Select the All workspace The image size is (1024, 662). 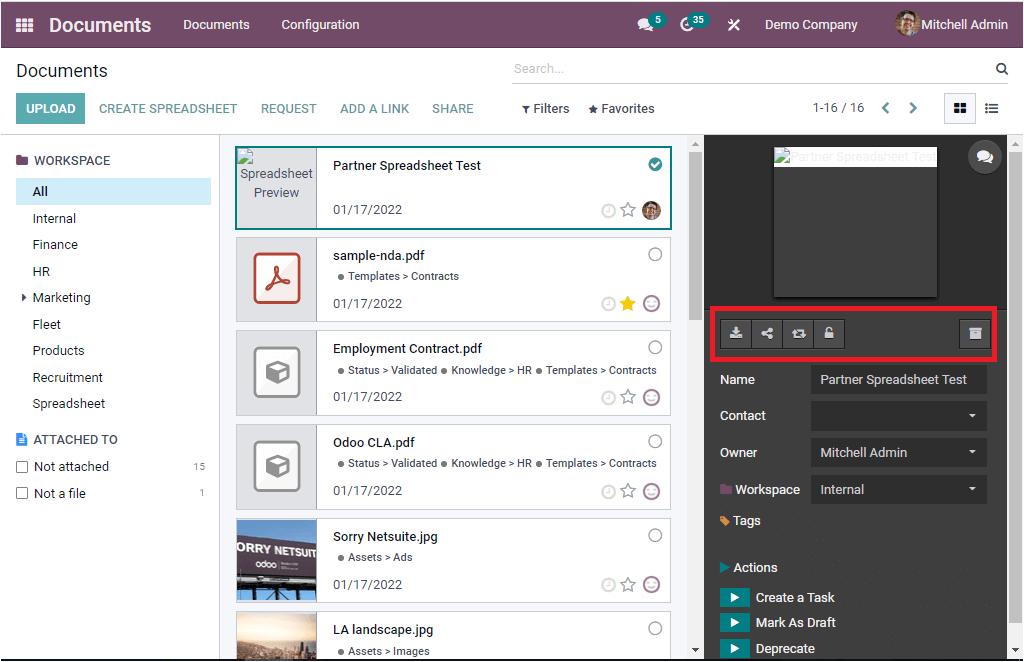[x=113, y=191]
